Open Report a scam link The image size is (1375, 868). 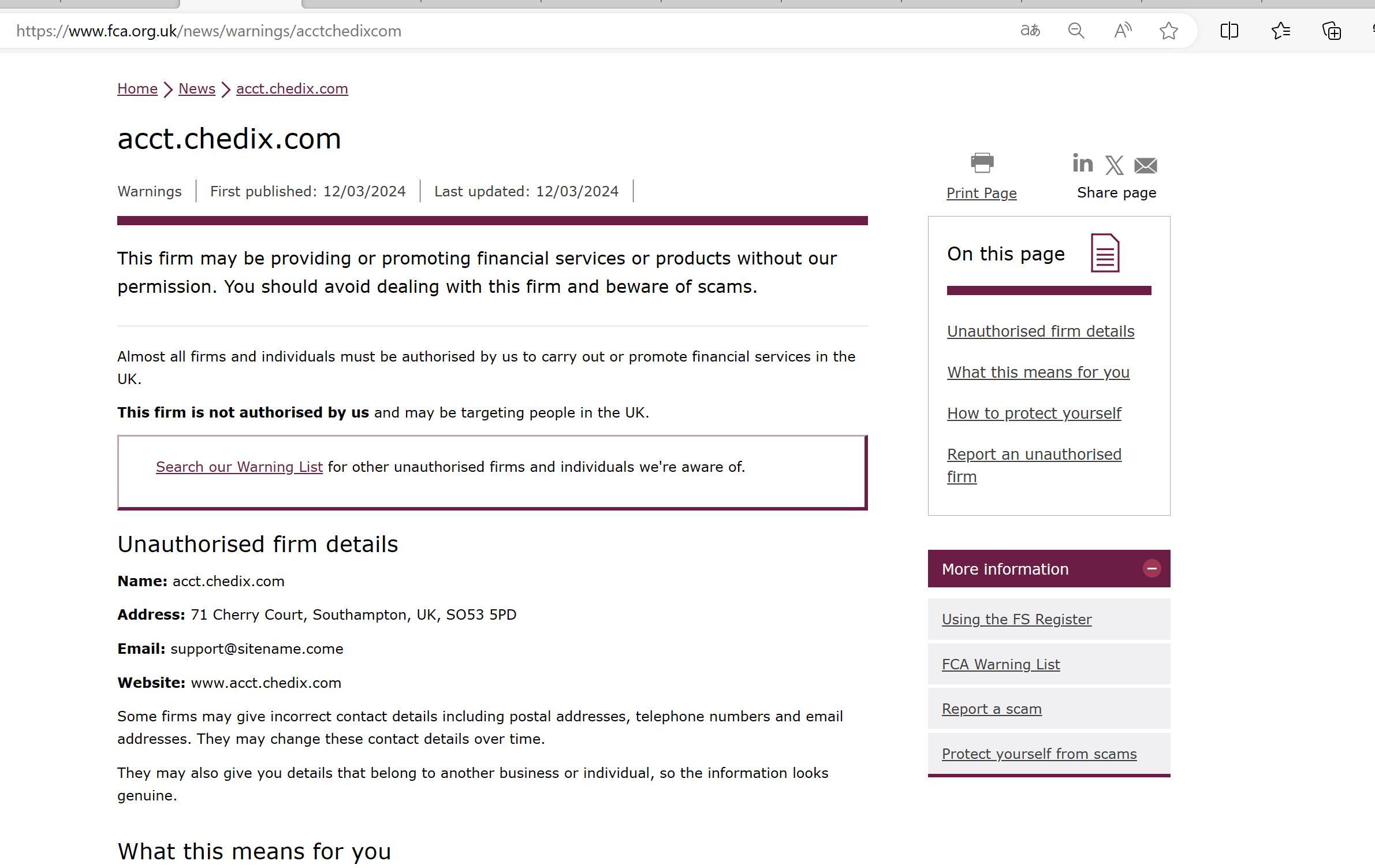tap(992, 709)
